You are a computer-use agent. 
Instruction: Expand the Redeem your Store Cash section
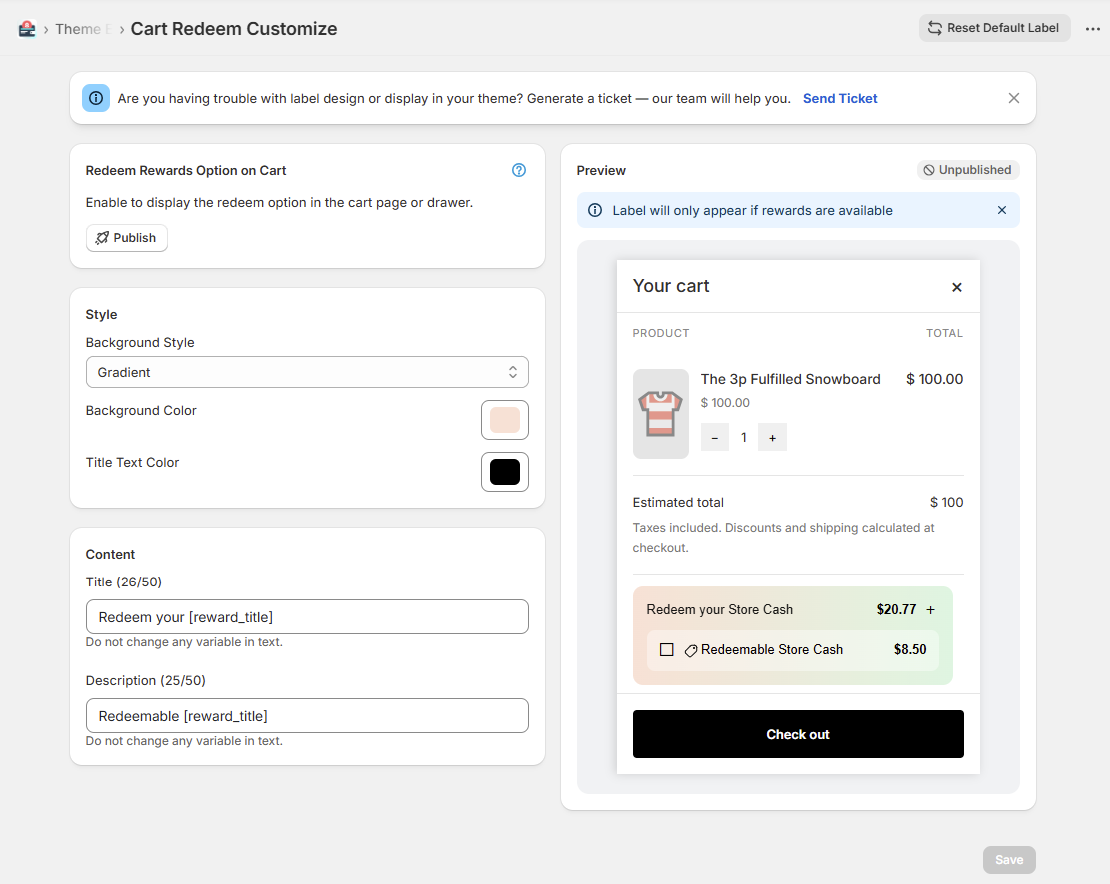point(928,609)
